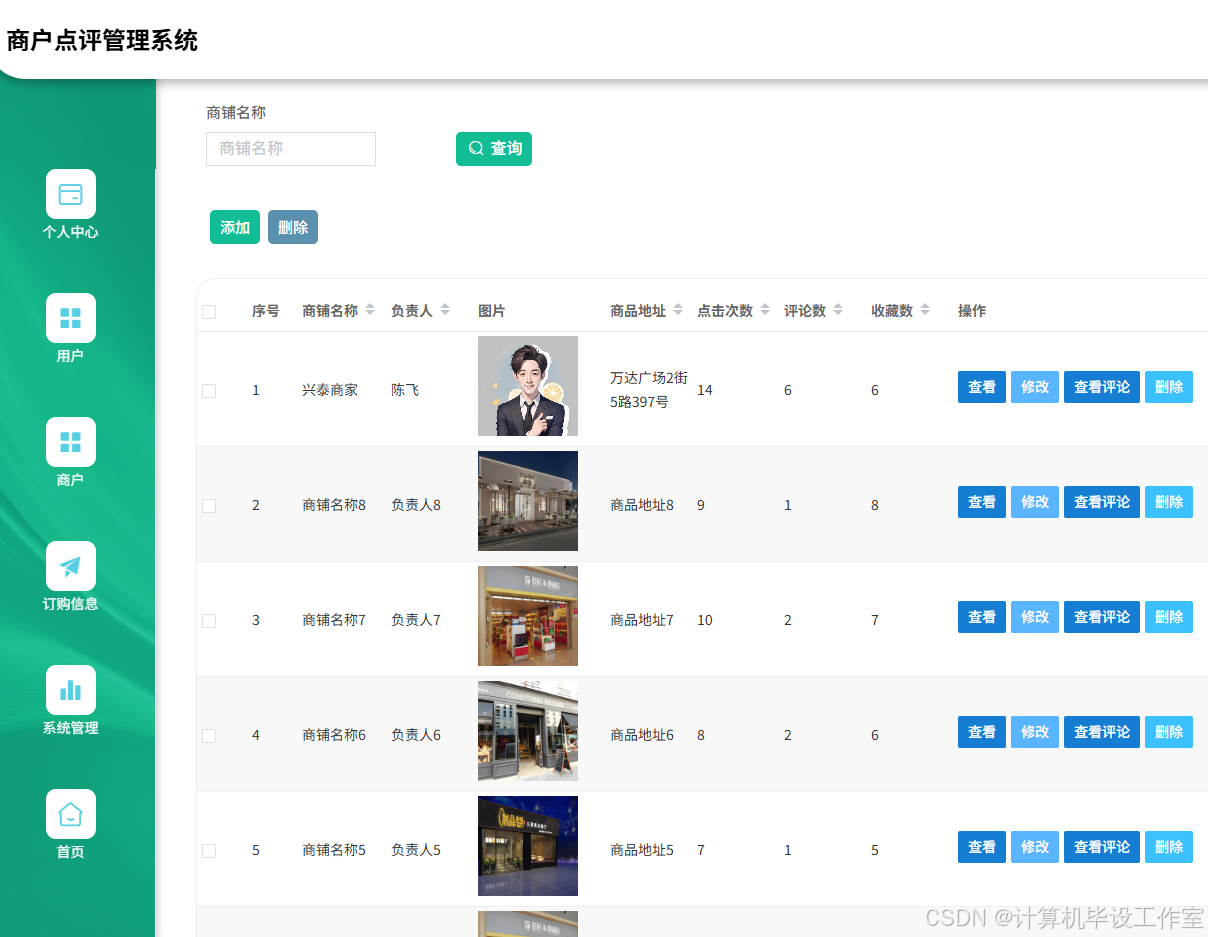Check the checkbox for row 商铺名称8
1208x937 pixels.
209,506
